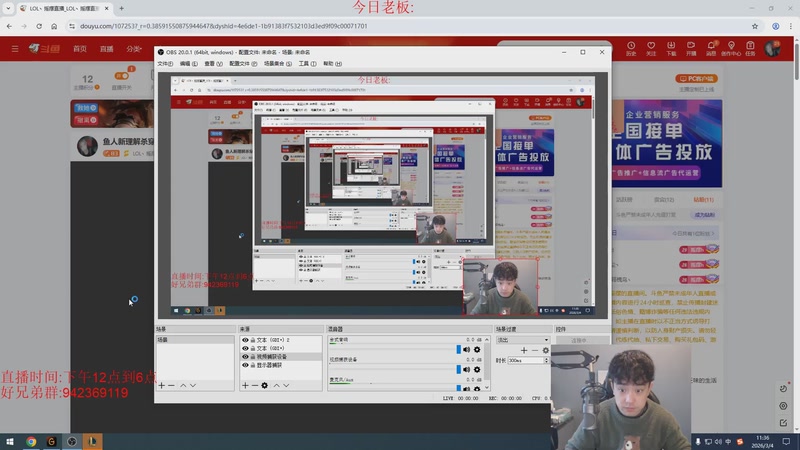Click the PC客户端 button
The width and height of the screenshot is (800, 450).
(x=696, y=79)
